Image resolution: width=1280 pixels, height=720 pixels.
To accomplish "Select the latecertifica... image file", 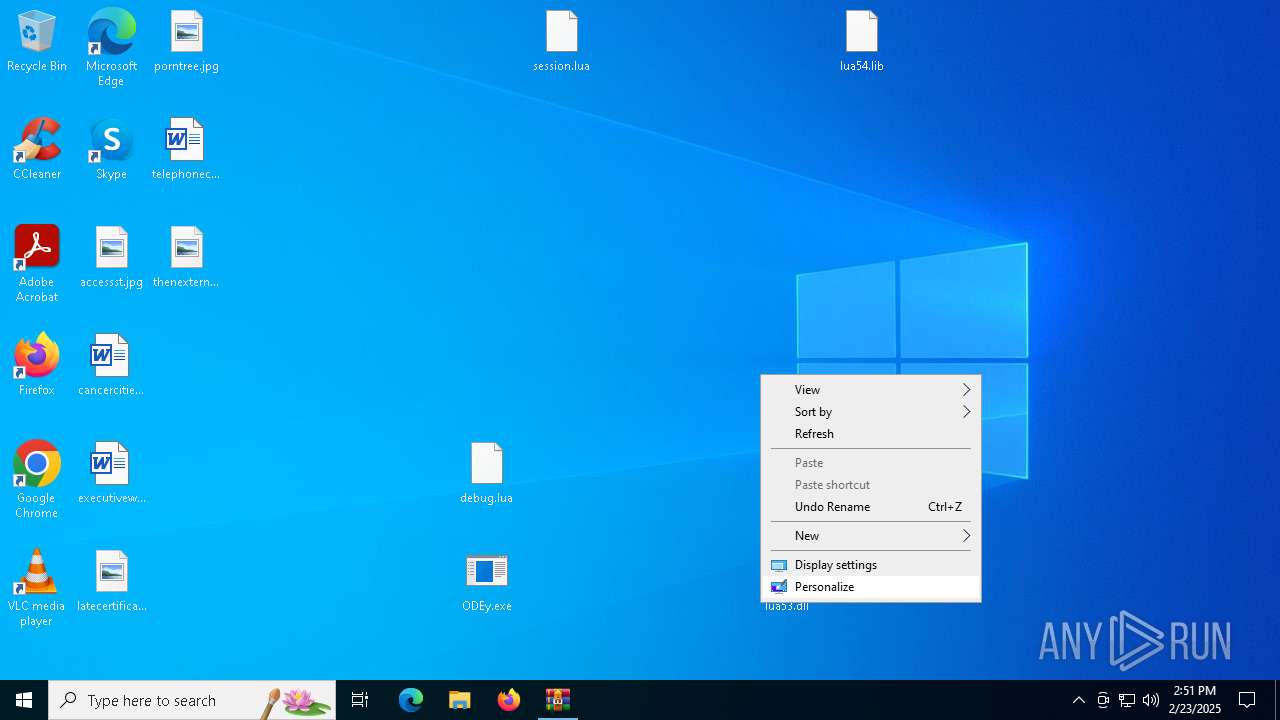I will [x=111, y=582].
